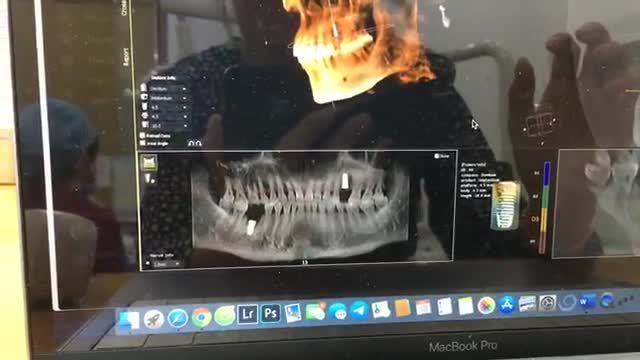The image size is (640, 360).
Task: Open the App Store dock icon
Action: click(507, 305)
